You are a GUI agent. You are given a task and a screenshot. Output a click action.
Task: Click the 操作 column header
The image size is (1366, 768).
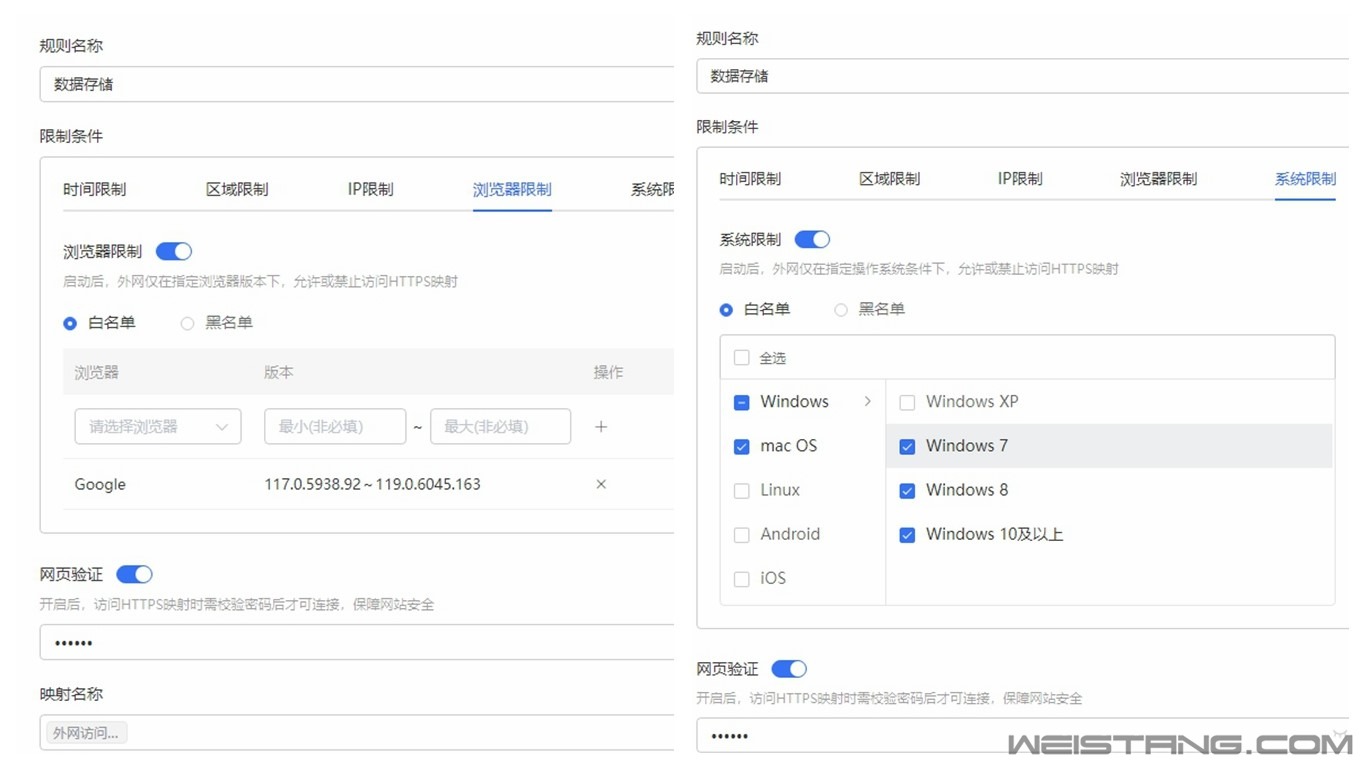point(608,372)
